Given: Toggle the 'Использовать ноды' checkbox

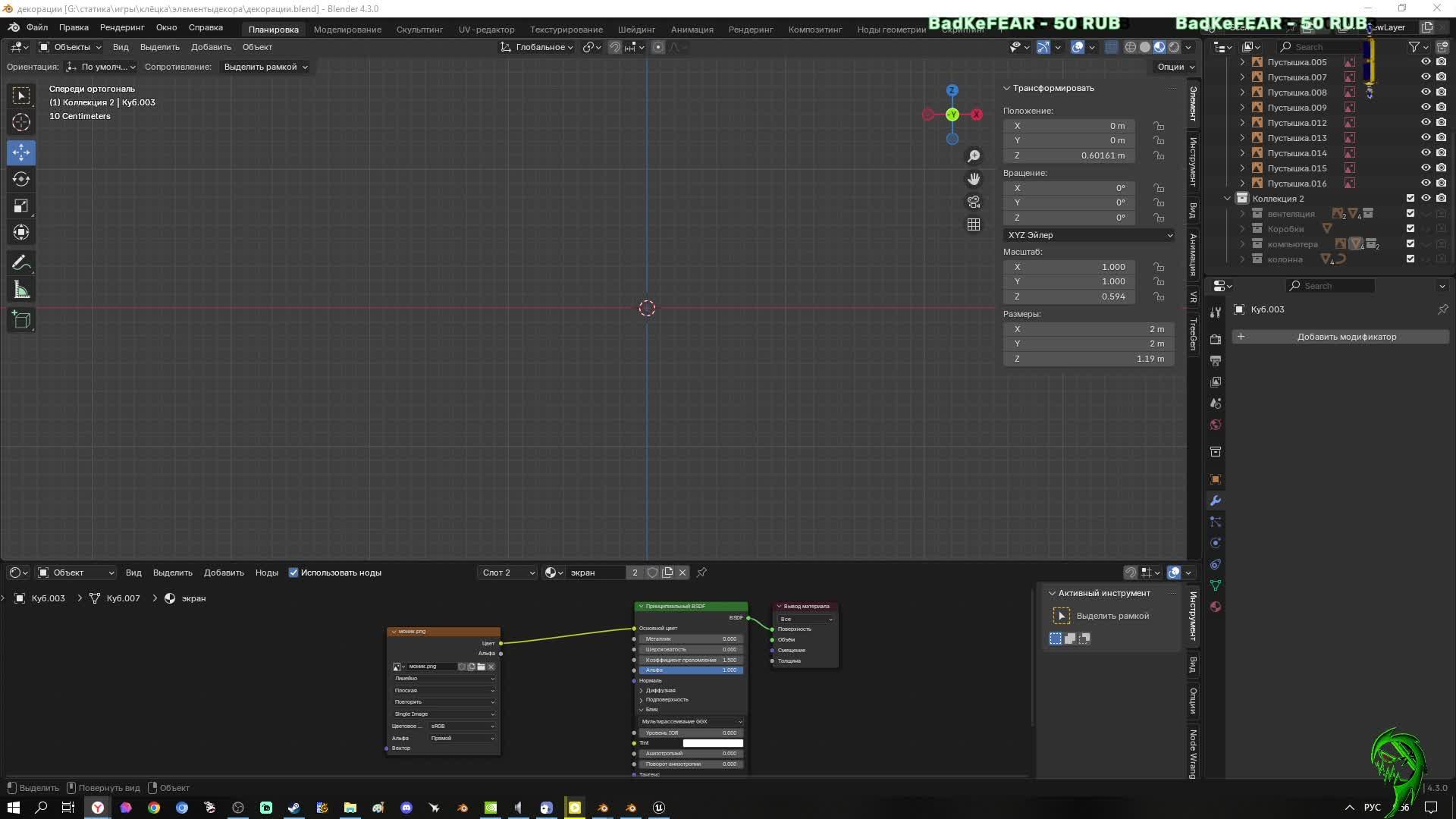Looking at the screenshot, I should pyautogui.click(x=293, y=573).
